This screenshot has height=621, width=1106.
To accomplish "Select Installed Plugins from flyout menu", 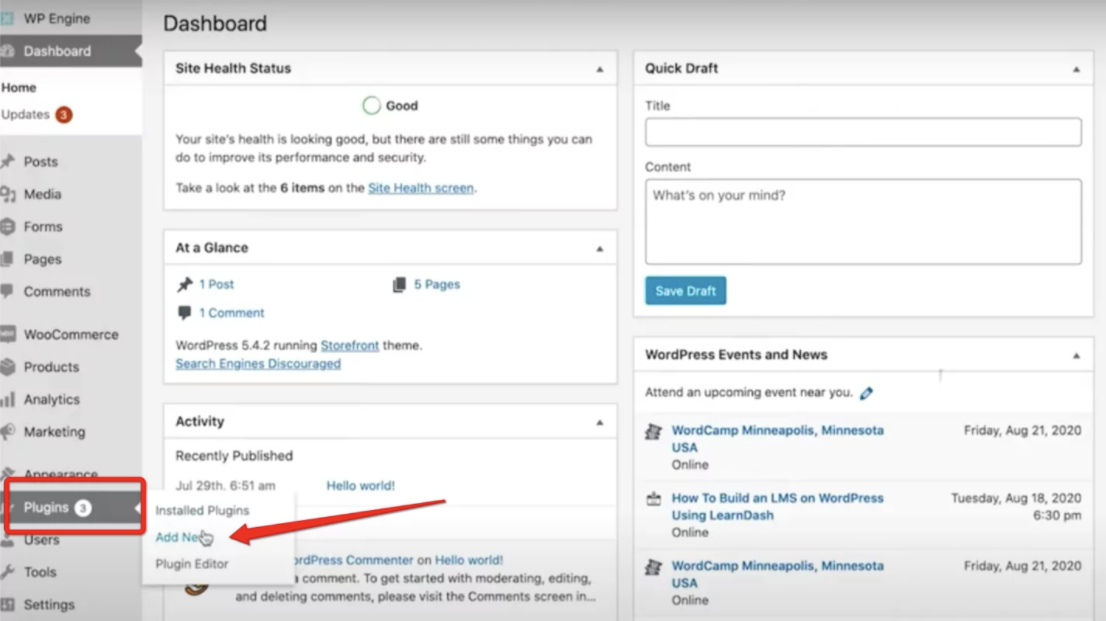I will pos(202,510).
